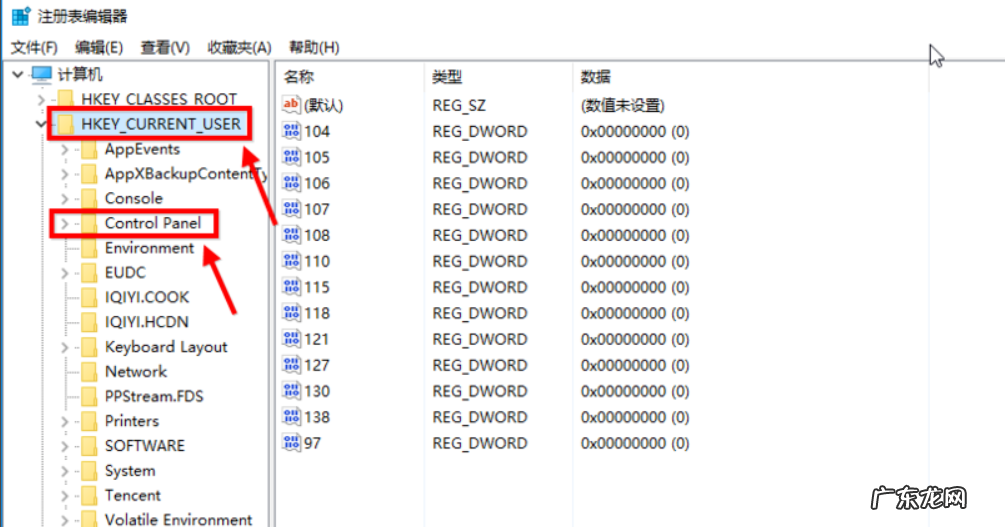The image size is (1005, 527).
Task: Select the PPStream.FDS key
Action: pos(154,396)
